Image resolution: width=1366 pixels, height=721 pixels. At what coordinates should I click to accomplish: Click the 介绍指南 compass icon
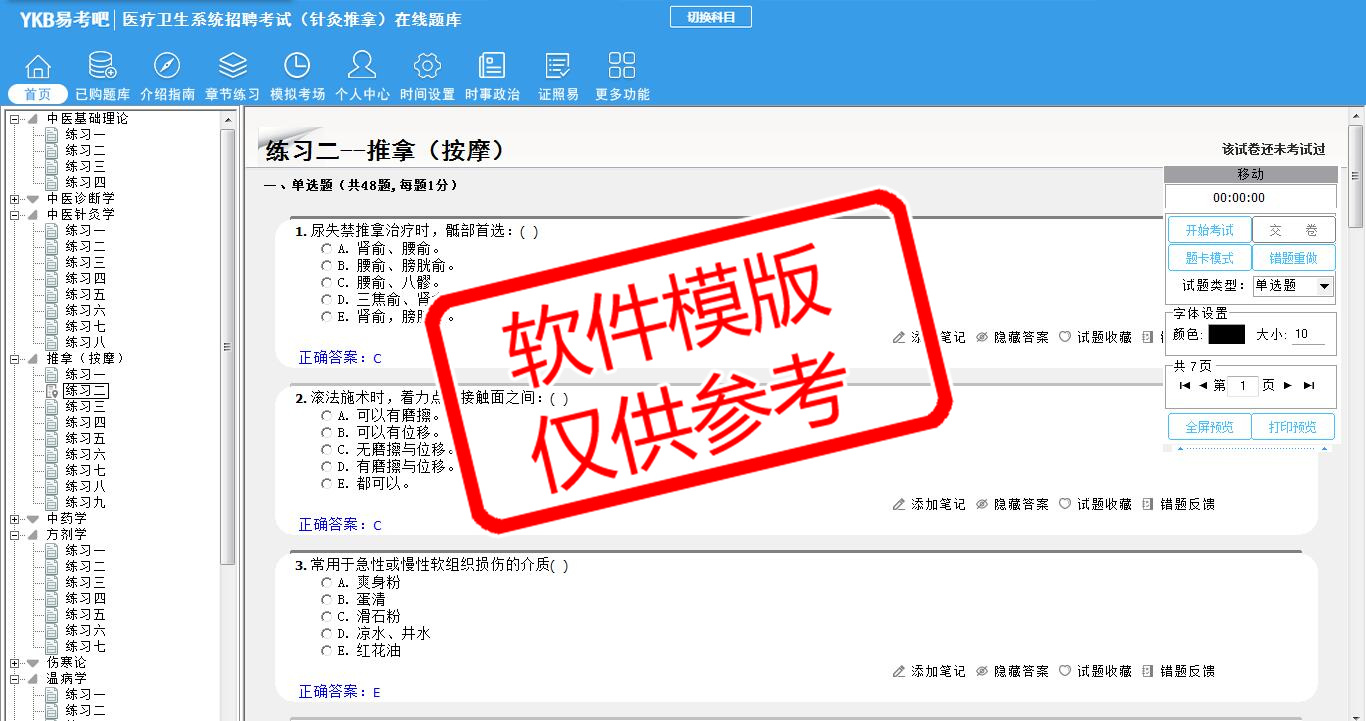pos(167,67)
